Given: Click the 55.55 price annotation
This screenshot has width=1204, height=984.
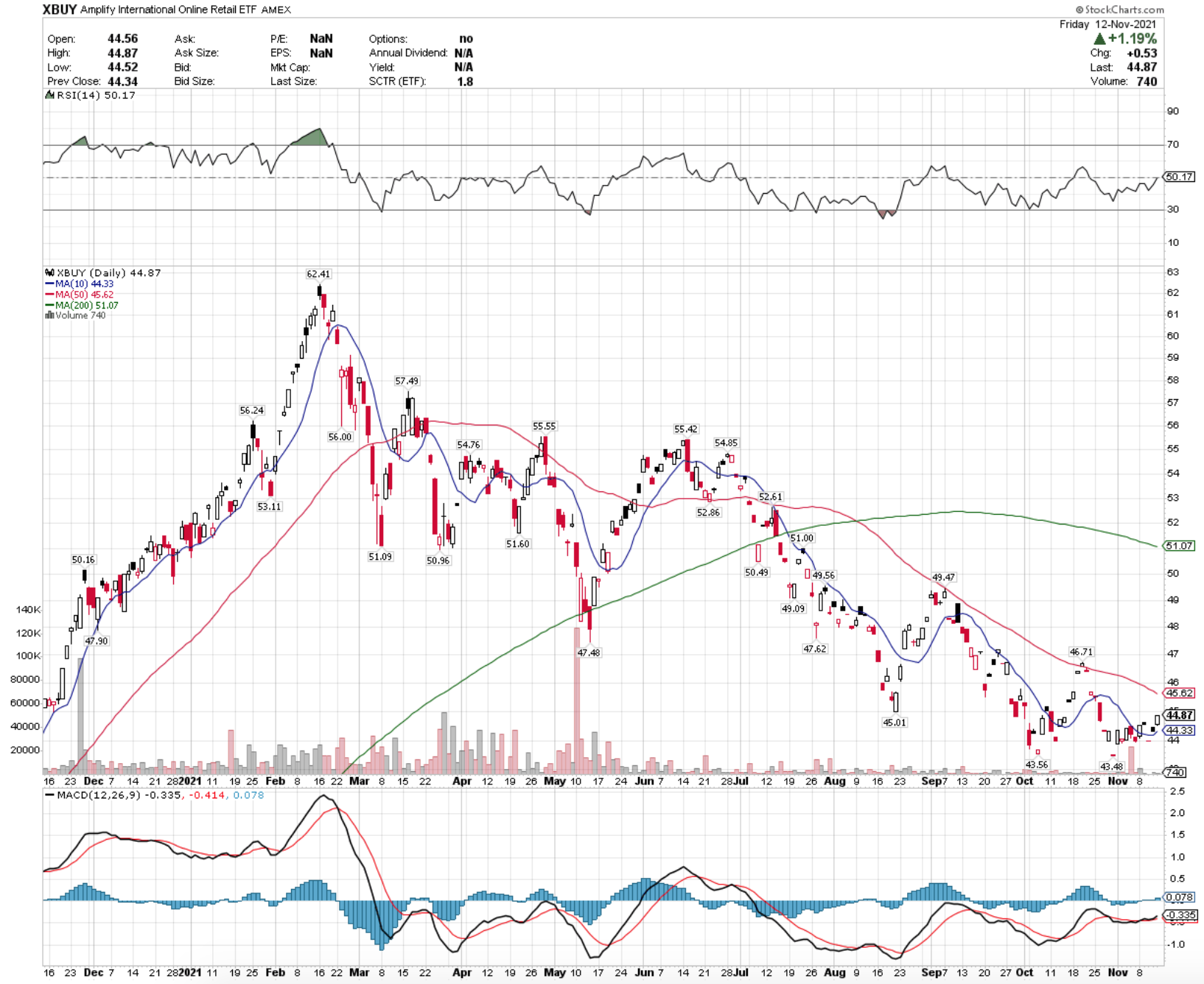Looking at the screenshot, I should pyautogui.click(x=545, y=426).
